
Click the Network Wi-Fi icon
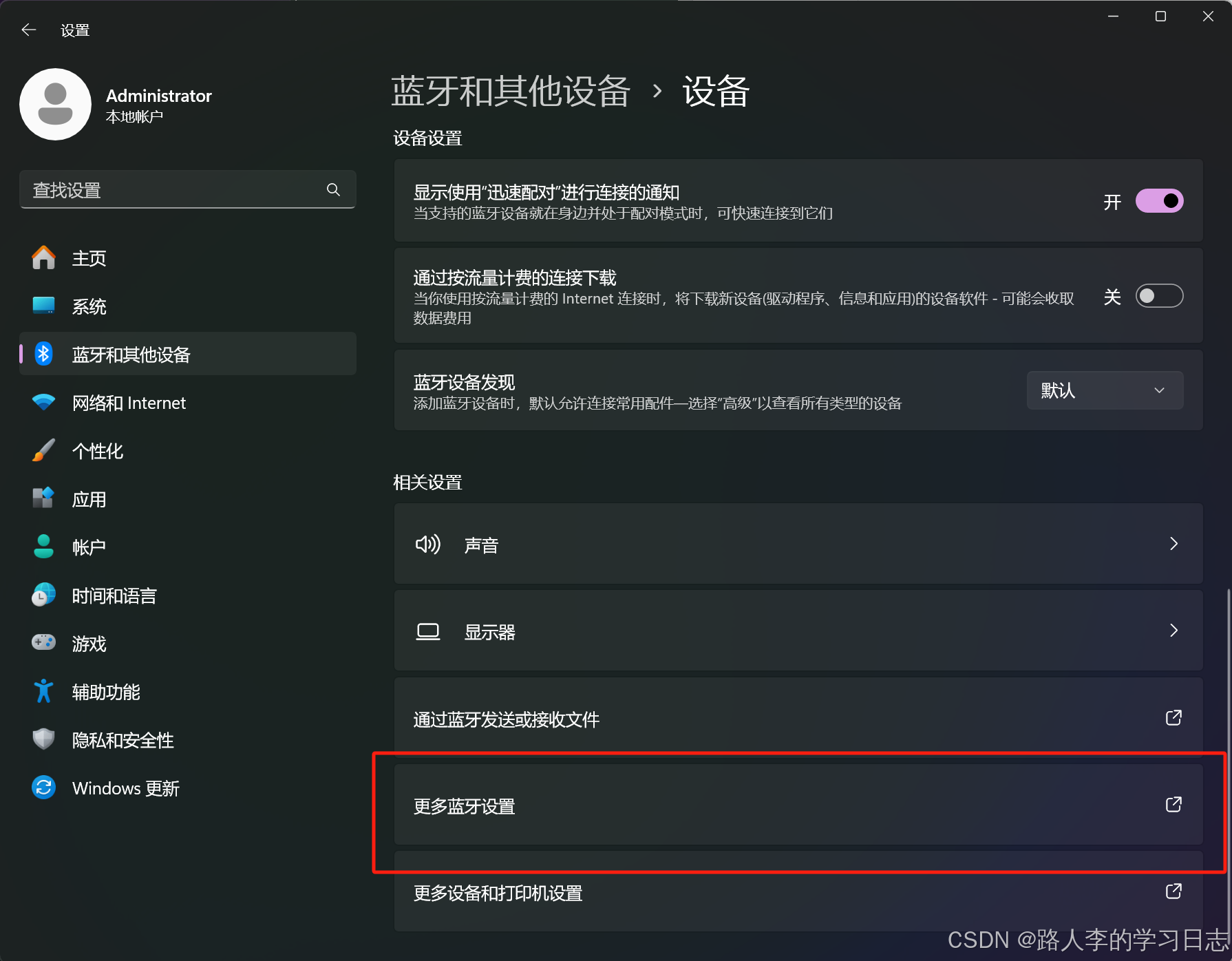[x=43, y=402]
